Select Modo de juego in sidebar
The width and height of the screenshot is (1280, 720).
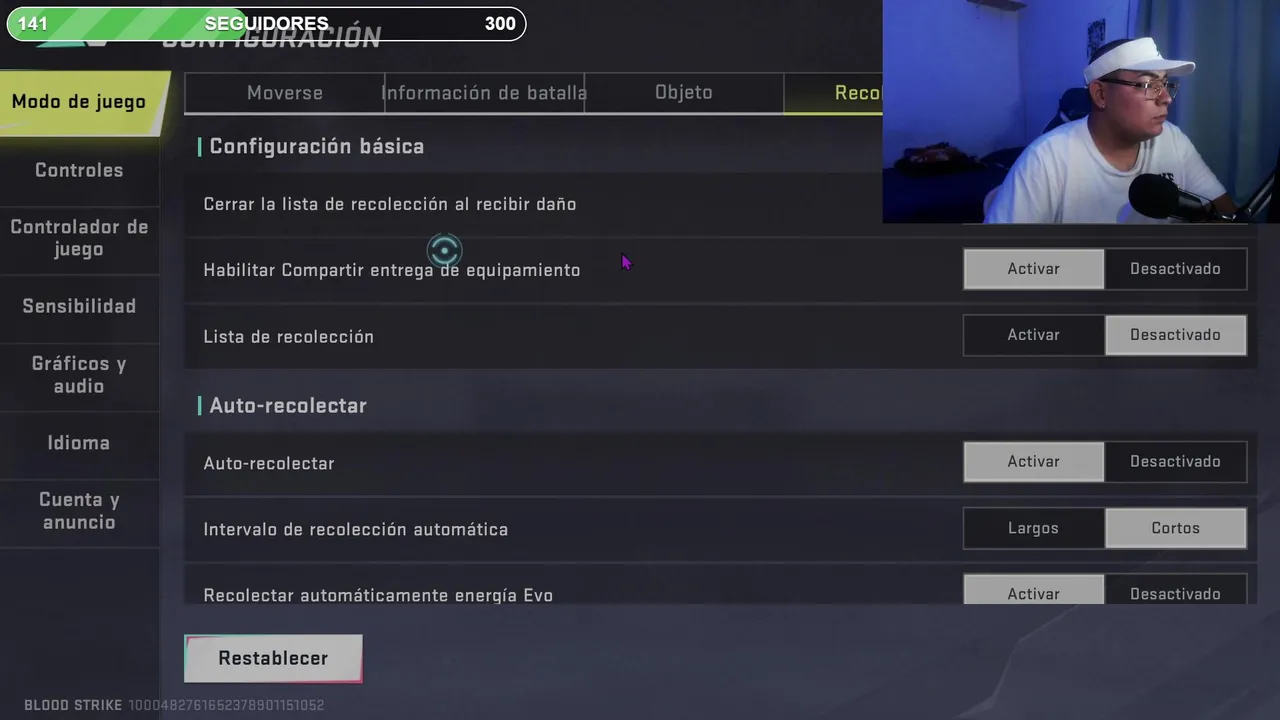tap(80, 102)
